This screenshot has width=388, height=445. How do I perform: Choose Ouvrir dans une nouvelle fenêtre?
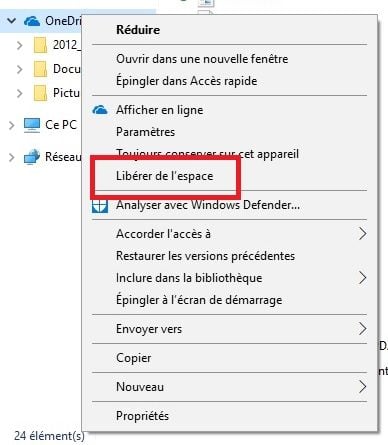[x=202, y=59]
